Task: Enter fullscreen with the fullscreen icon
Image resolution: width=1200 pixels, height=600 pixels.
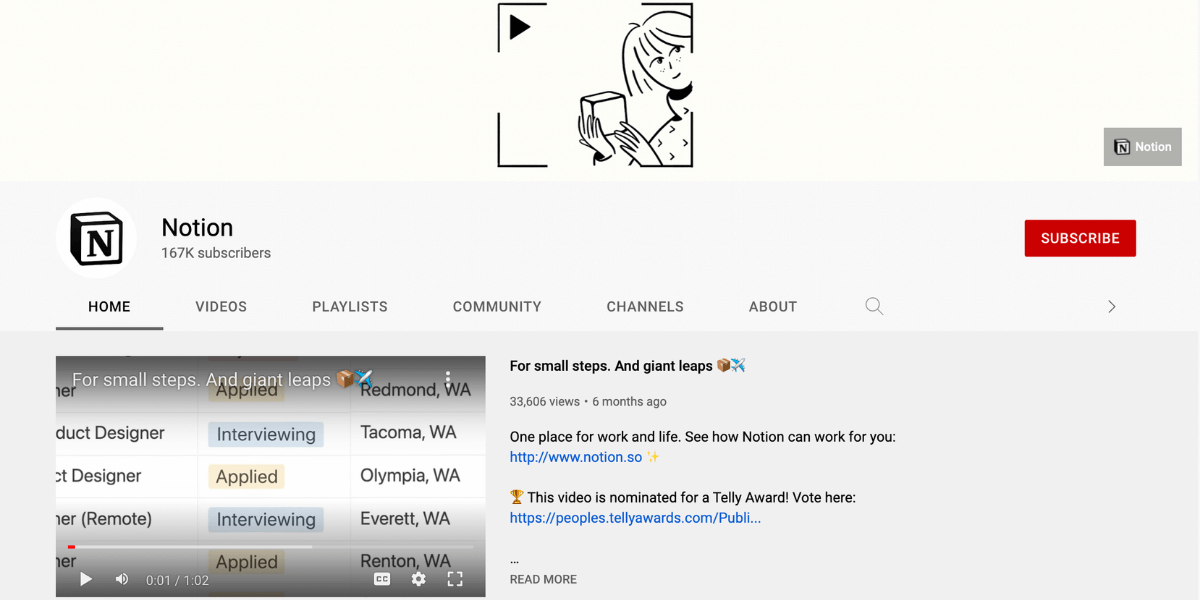Action: tap(455, 579)
